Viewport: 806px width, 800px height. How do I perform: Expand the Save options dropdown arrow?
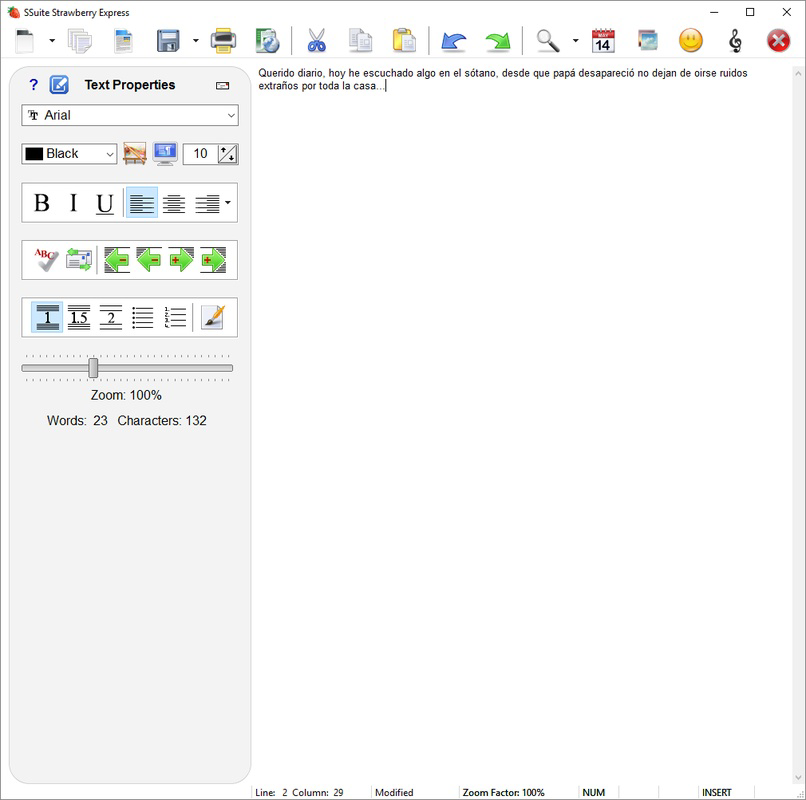pyautogui.click(x=196, y=41)
